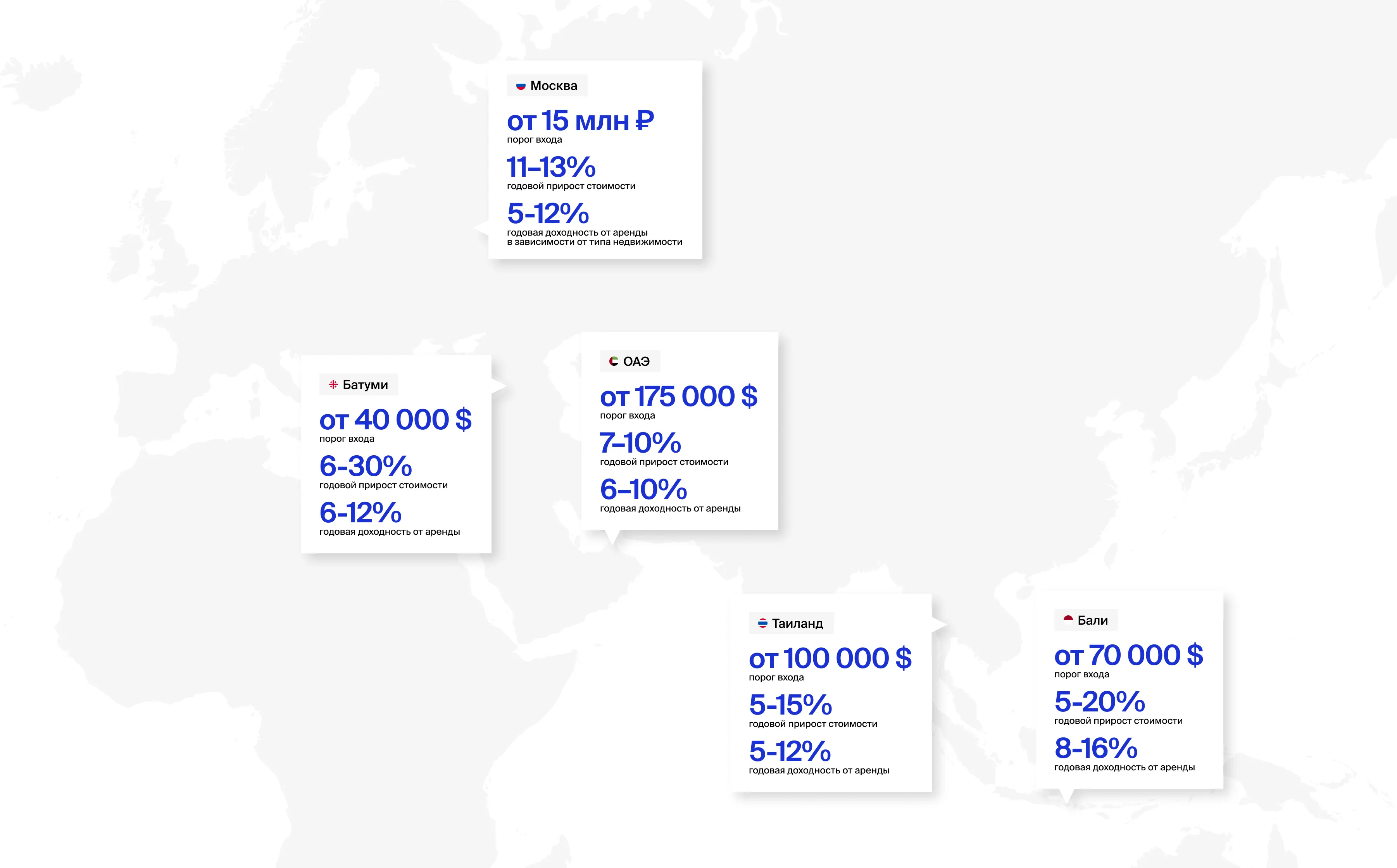Image resolution: width=1397 pixels, height=868 pixels.
Task: Select the Москва city label
Action: click(554, 86)
